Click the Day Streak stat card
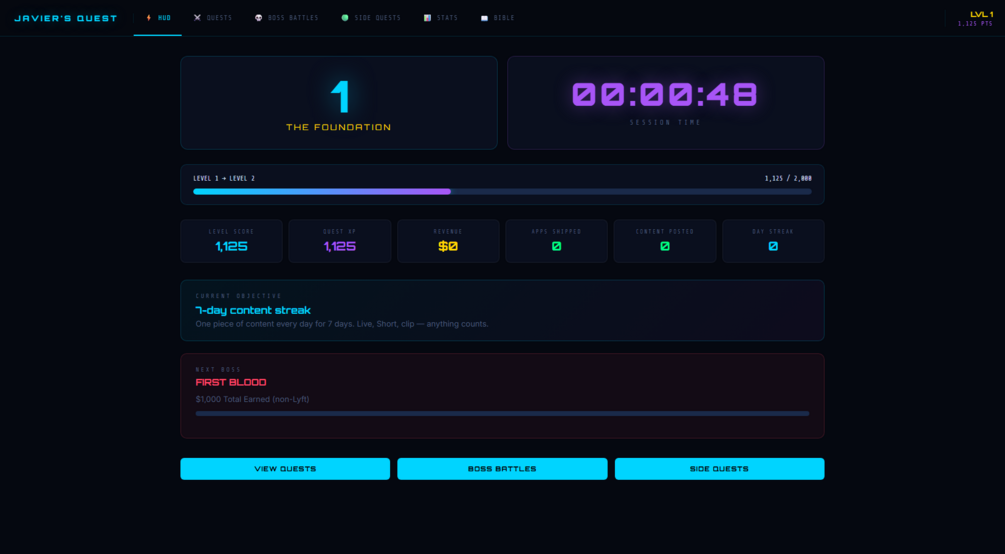The image size is (1005, 554). (773, 241)
